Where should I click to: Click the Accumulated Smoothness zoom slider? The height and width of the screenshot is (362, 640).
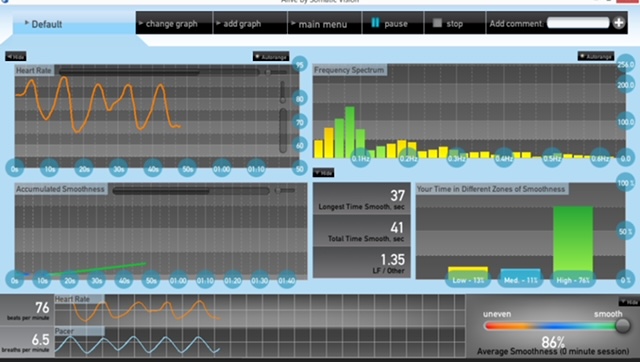[x=284, y=190]
